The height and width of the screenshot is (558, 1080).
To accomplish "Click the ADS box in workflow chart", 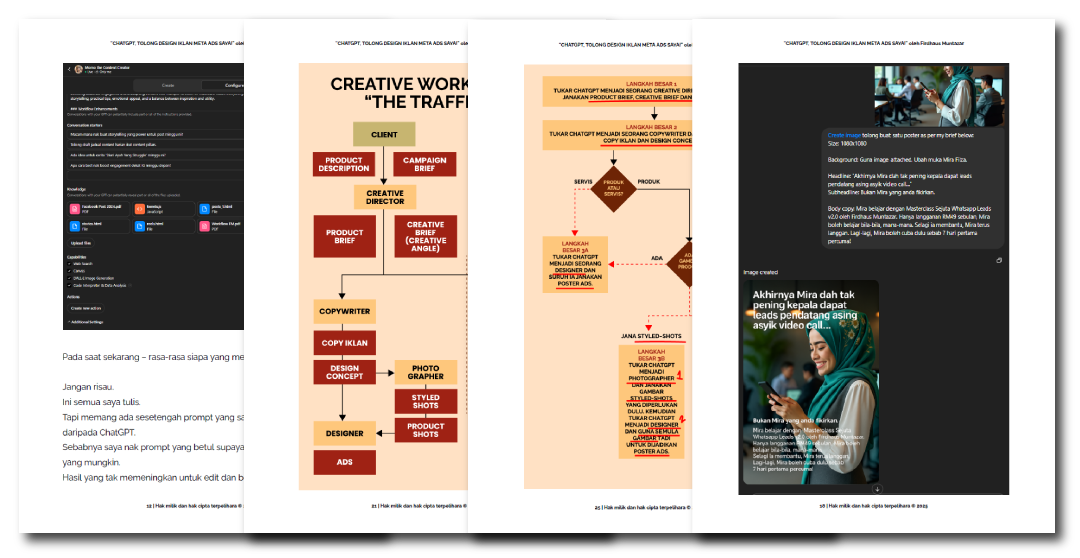I will [x=344, y=462].
